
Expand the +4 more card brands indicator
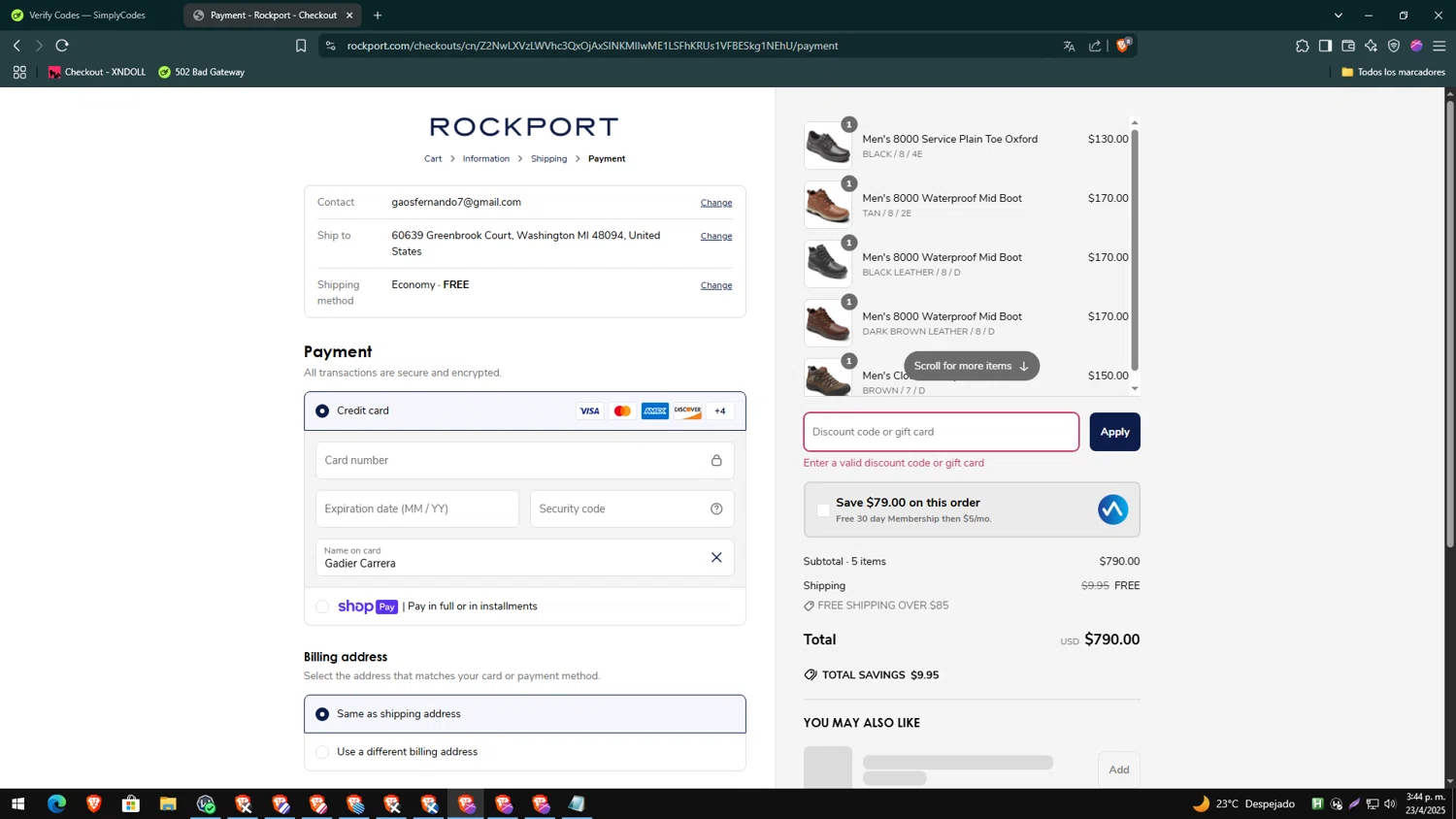720,411
